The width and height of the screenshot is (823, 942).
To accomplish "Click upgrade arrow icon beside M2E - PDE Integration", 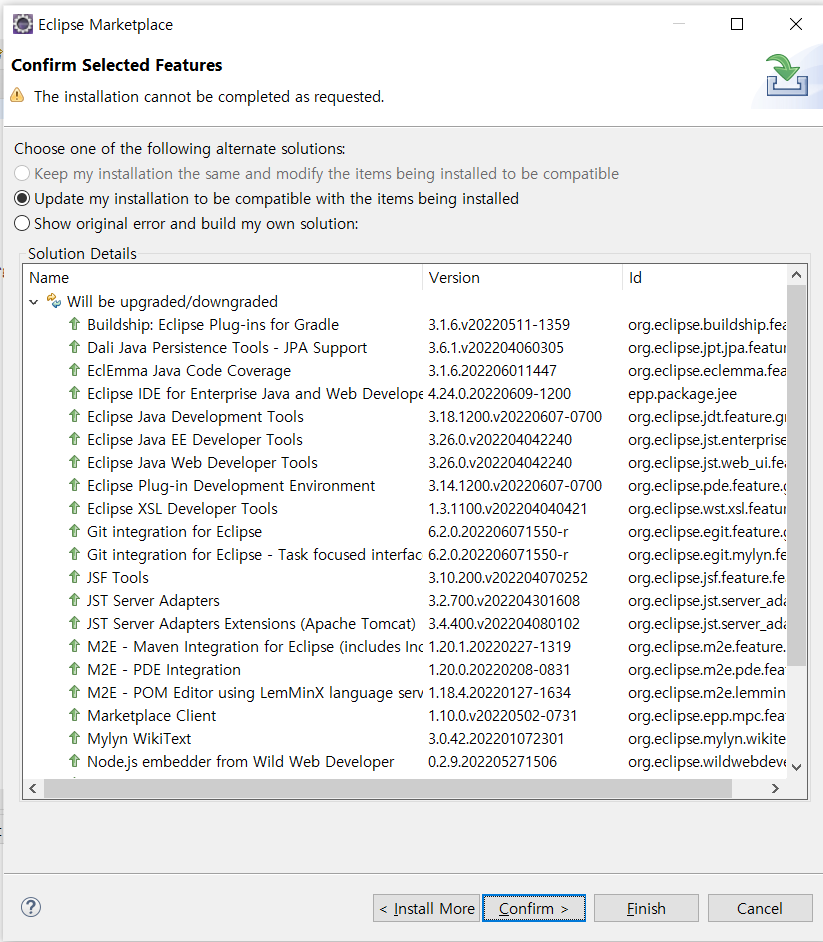I will (x=74, y=669).
